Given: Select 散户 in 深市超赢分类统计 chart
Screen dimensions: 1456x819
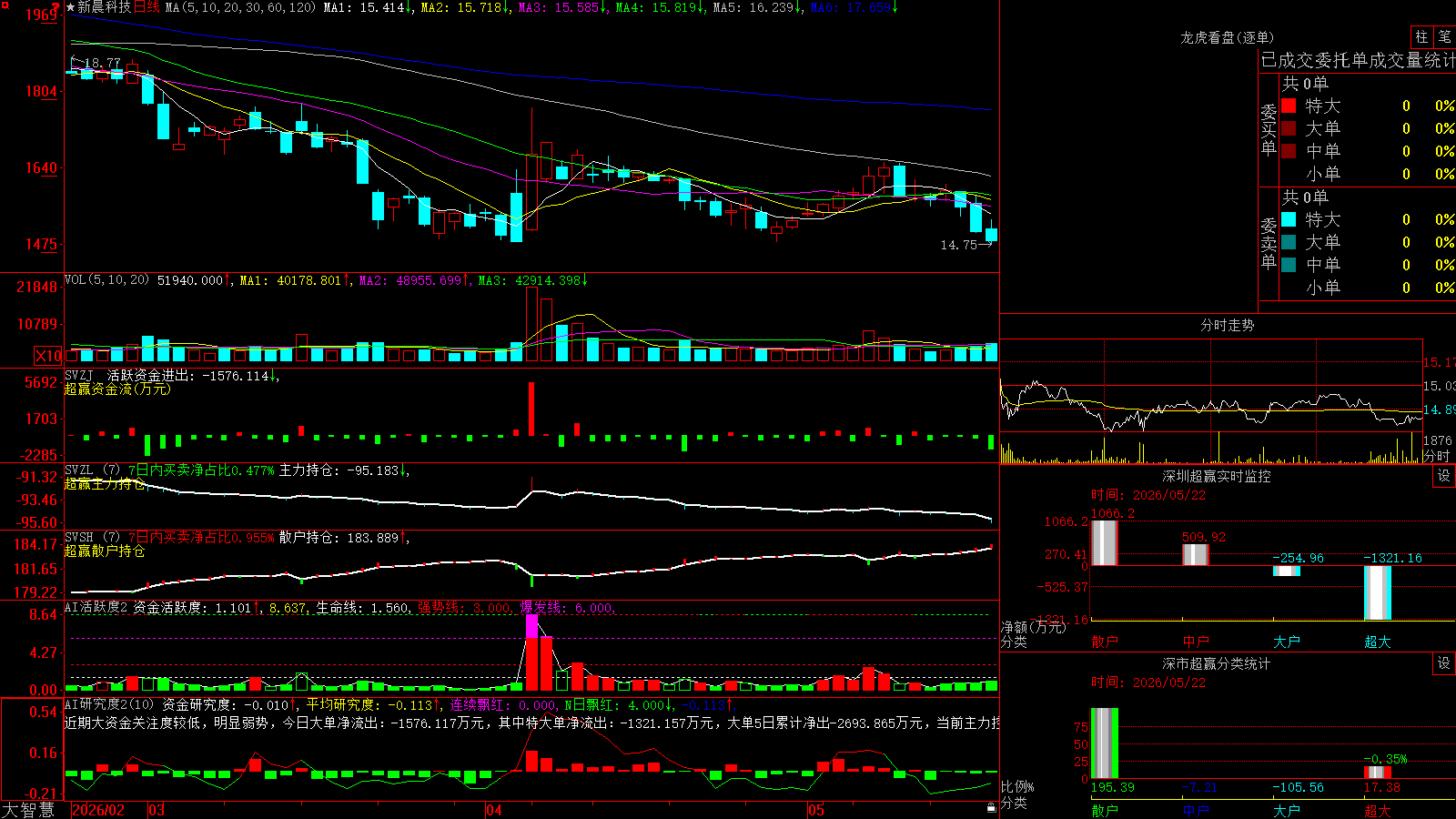Looking at the screenshot, I should click(1105, 810).
